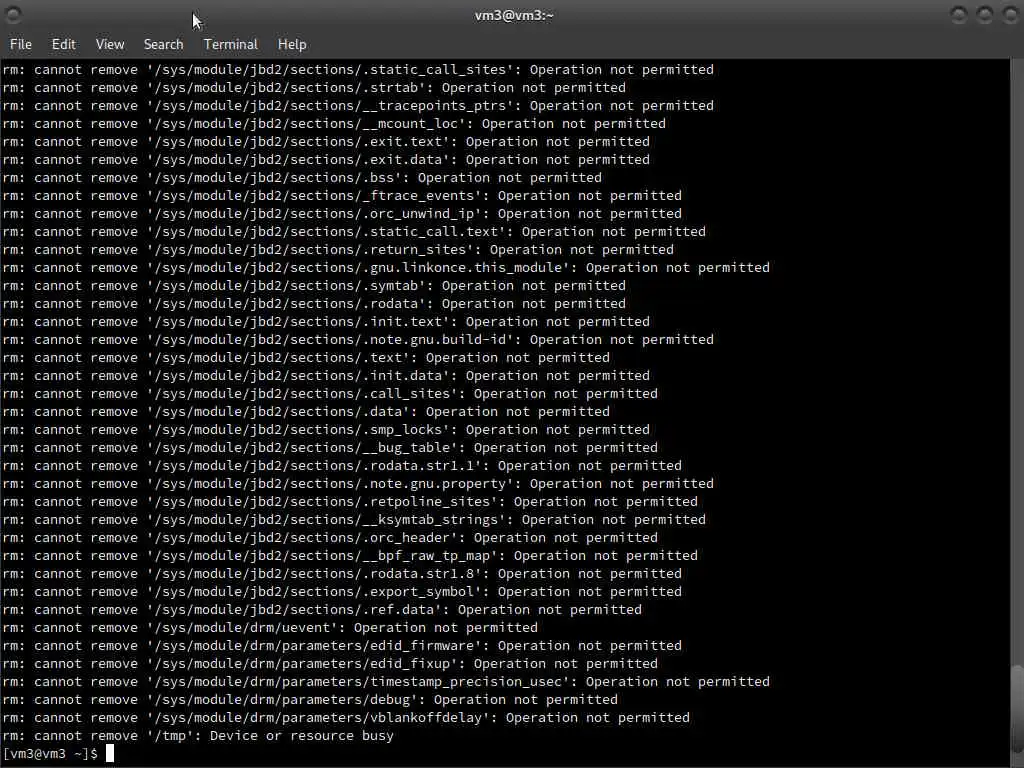Viewport: 1024px width, 768px height.
Task: Click the '_ftrace_events' error line
Action: (x=342, y=195)
